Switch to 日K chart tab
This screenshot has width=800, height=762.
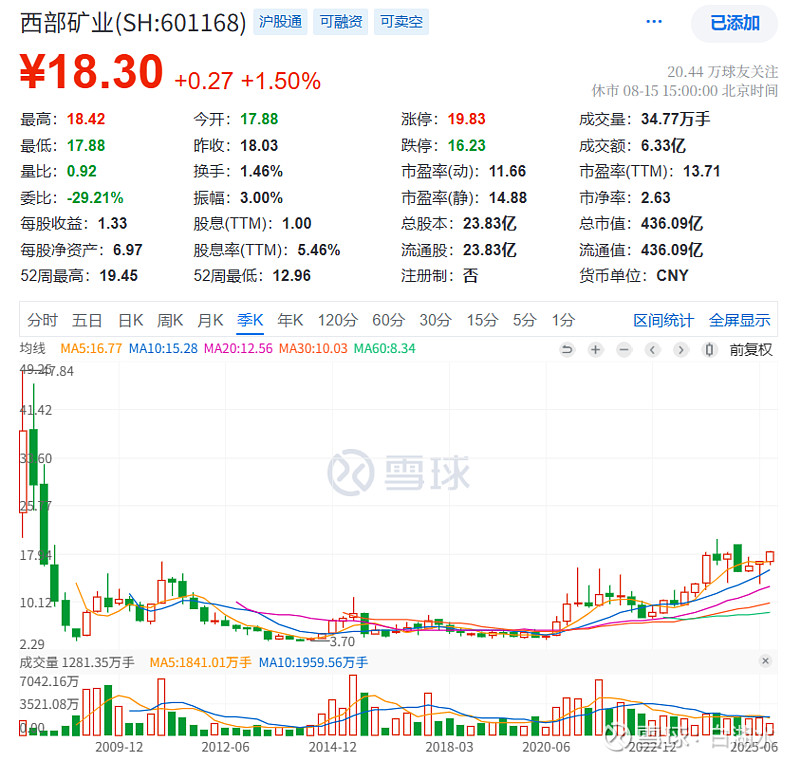131,320
